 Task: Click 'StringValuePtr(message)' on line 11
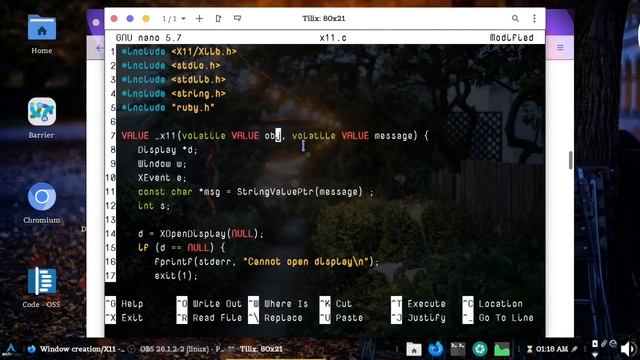coord(300,192)
